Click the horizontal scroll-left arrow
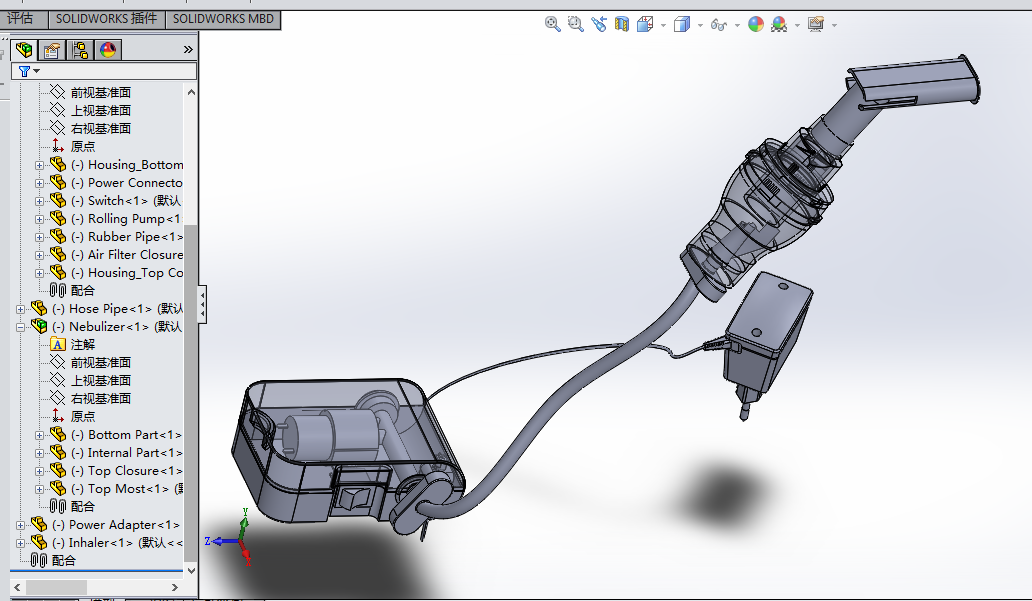The height and width of the screenshot is (601, 1032). click(17, 587)
